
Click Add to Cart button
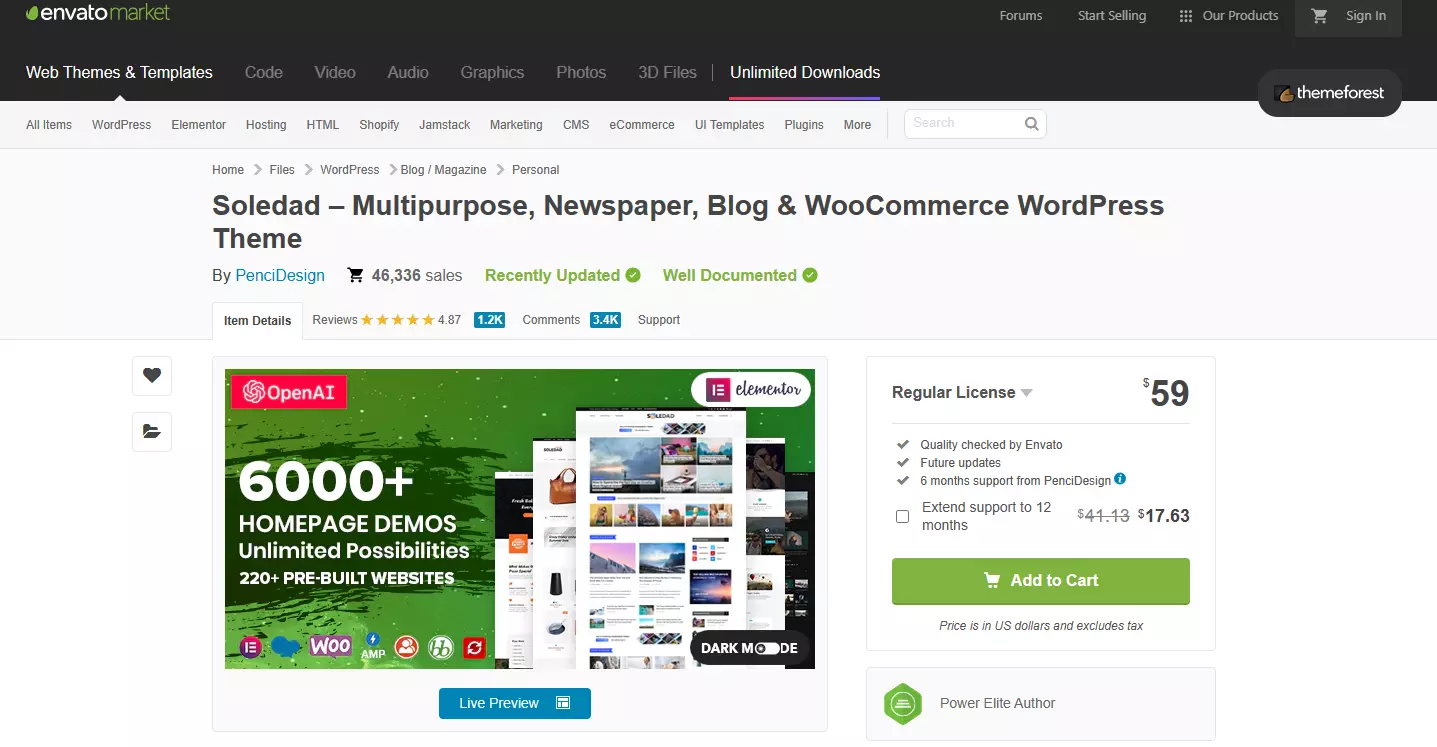tap(1041, 581)
